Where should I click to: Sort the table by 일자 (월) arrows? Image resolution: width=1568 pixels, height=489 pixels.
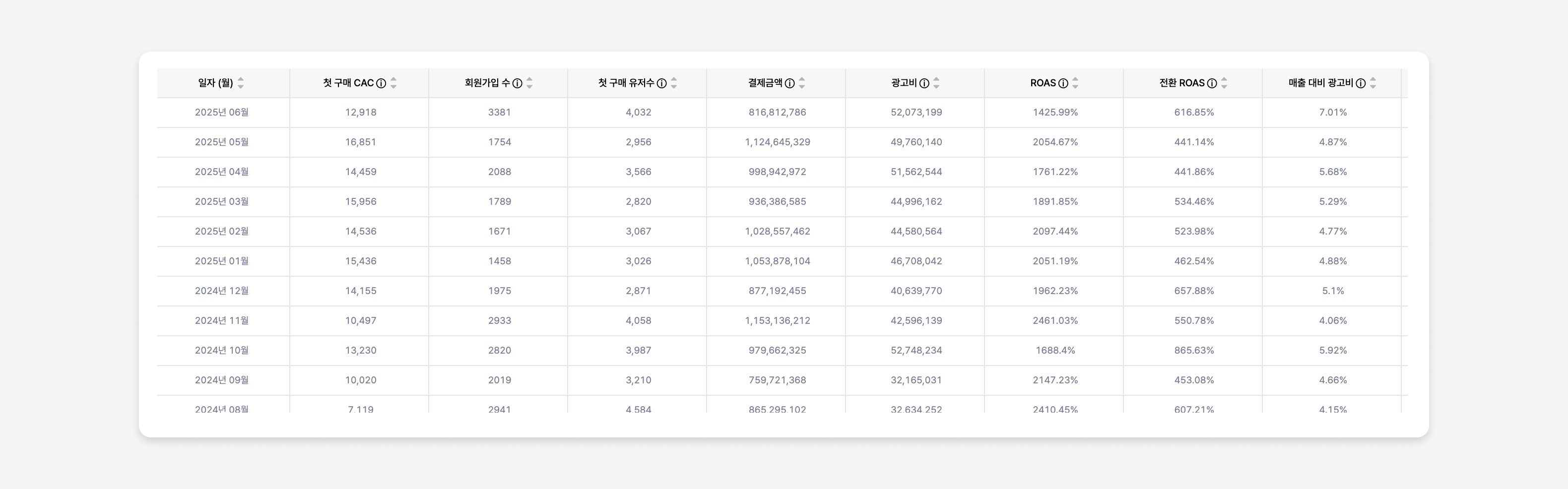[x=241, y=83]
